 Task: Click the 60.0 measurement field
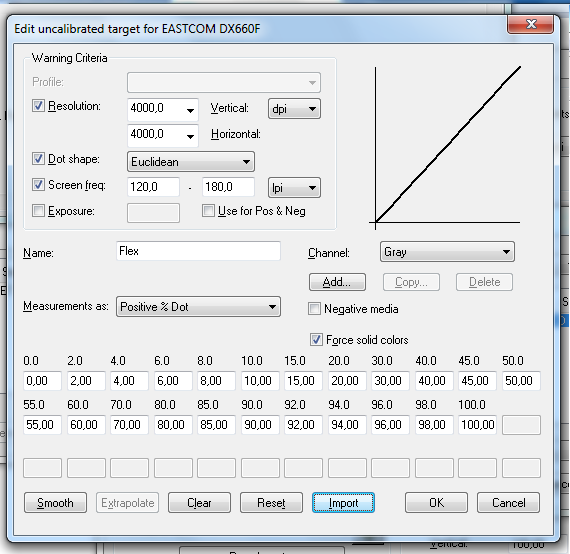(86, 425)
